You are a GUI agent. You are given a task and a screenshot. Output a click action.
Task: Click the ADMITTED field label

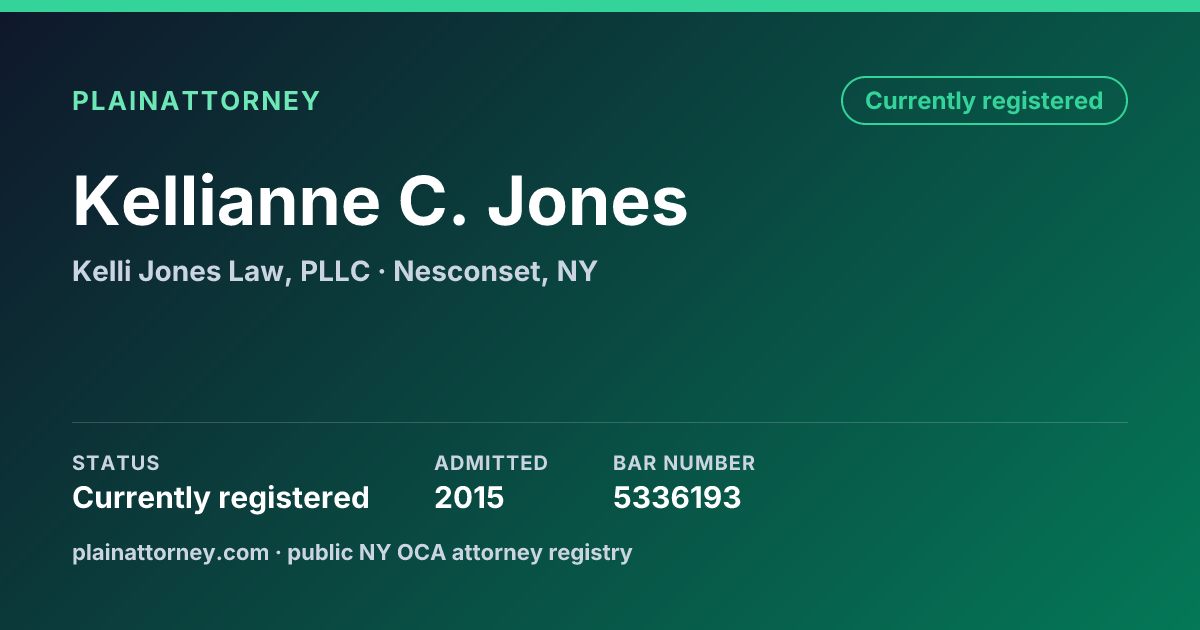pos(491,463)
